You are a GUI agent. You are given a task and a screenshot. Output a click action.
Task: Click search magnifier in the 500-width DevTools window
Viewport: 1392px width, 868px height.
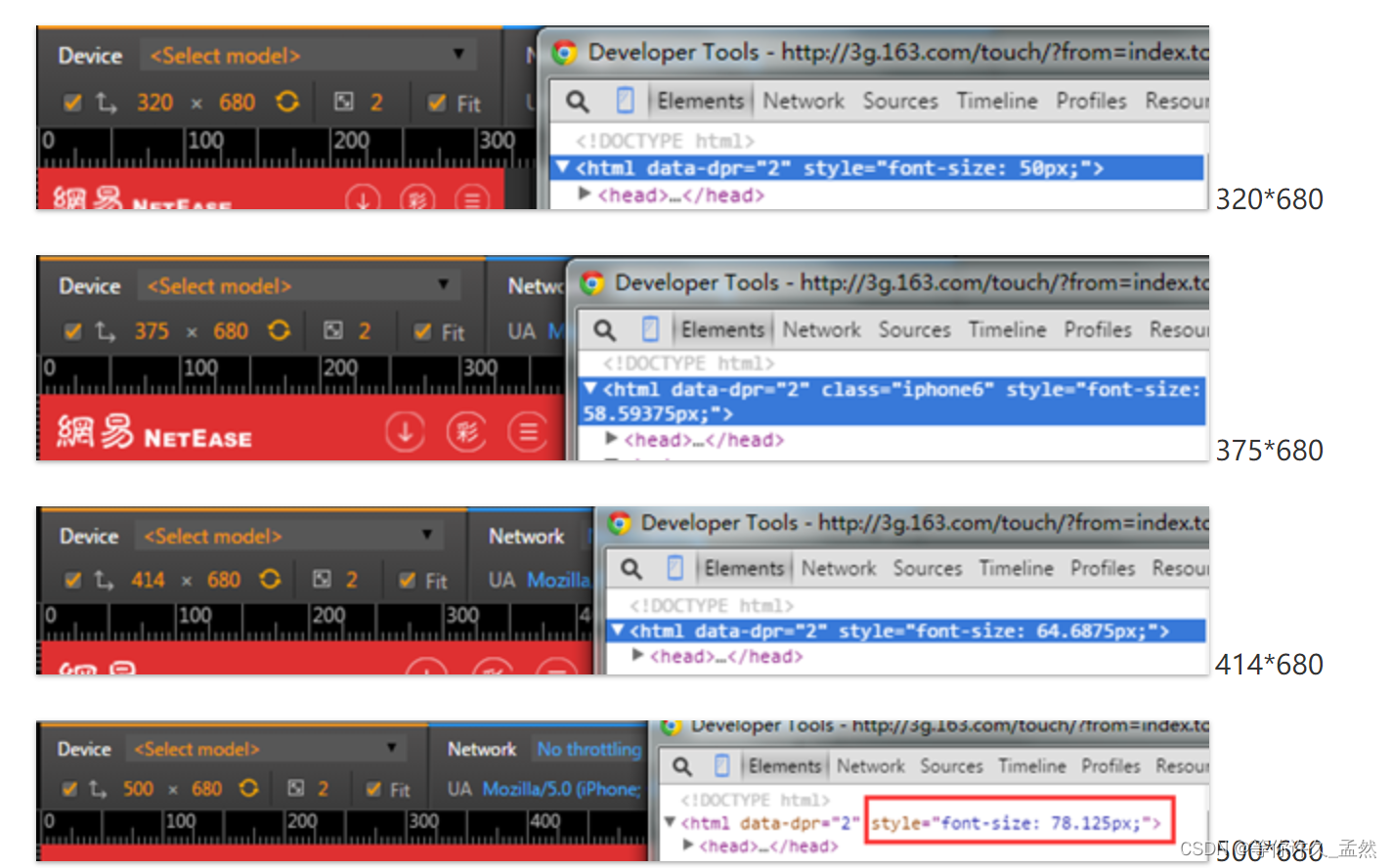[x=682, y=765]
